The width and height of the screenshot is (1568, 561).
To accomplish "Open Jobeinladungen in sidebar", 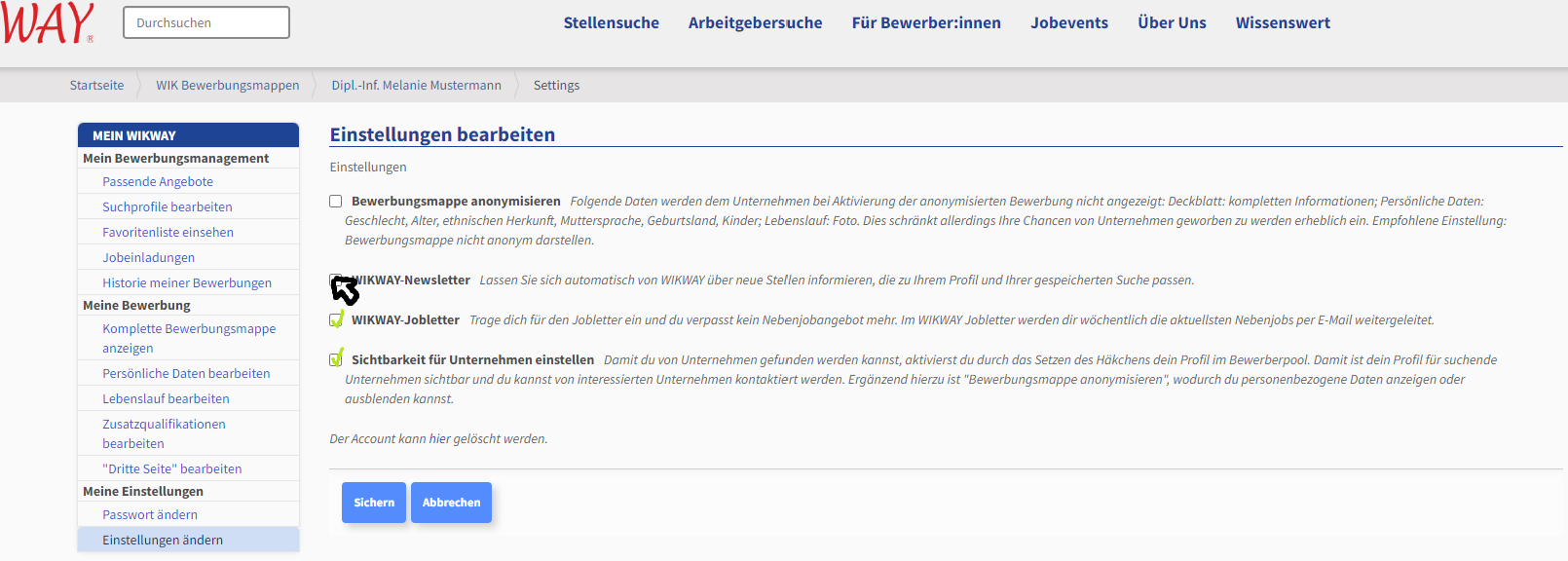I will [x=148, y=258].
